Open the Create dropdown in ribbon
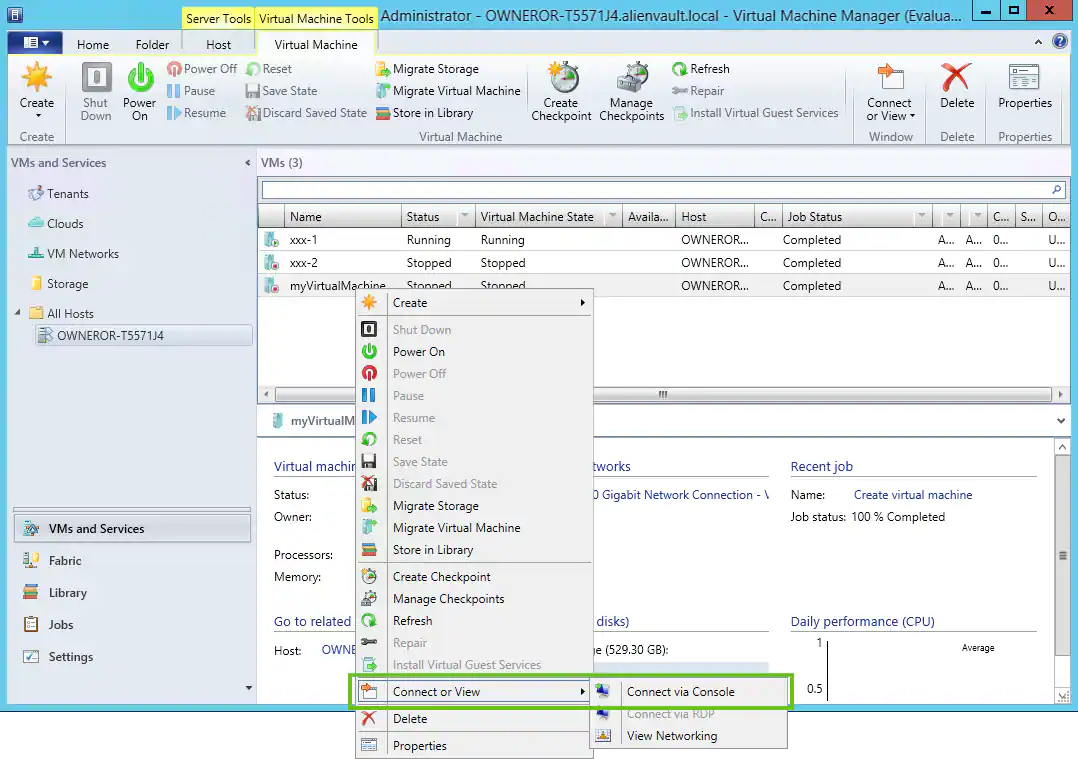 37,104
